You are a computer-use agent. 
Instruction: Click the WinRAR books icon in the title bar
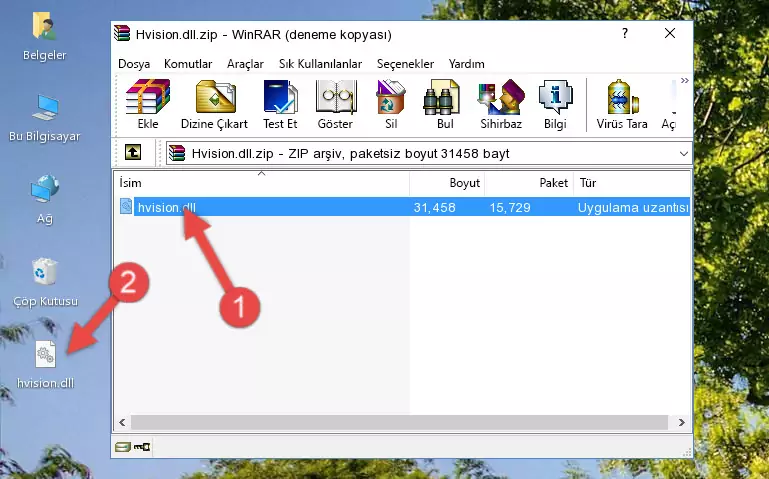click(122, 33)
